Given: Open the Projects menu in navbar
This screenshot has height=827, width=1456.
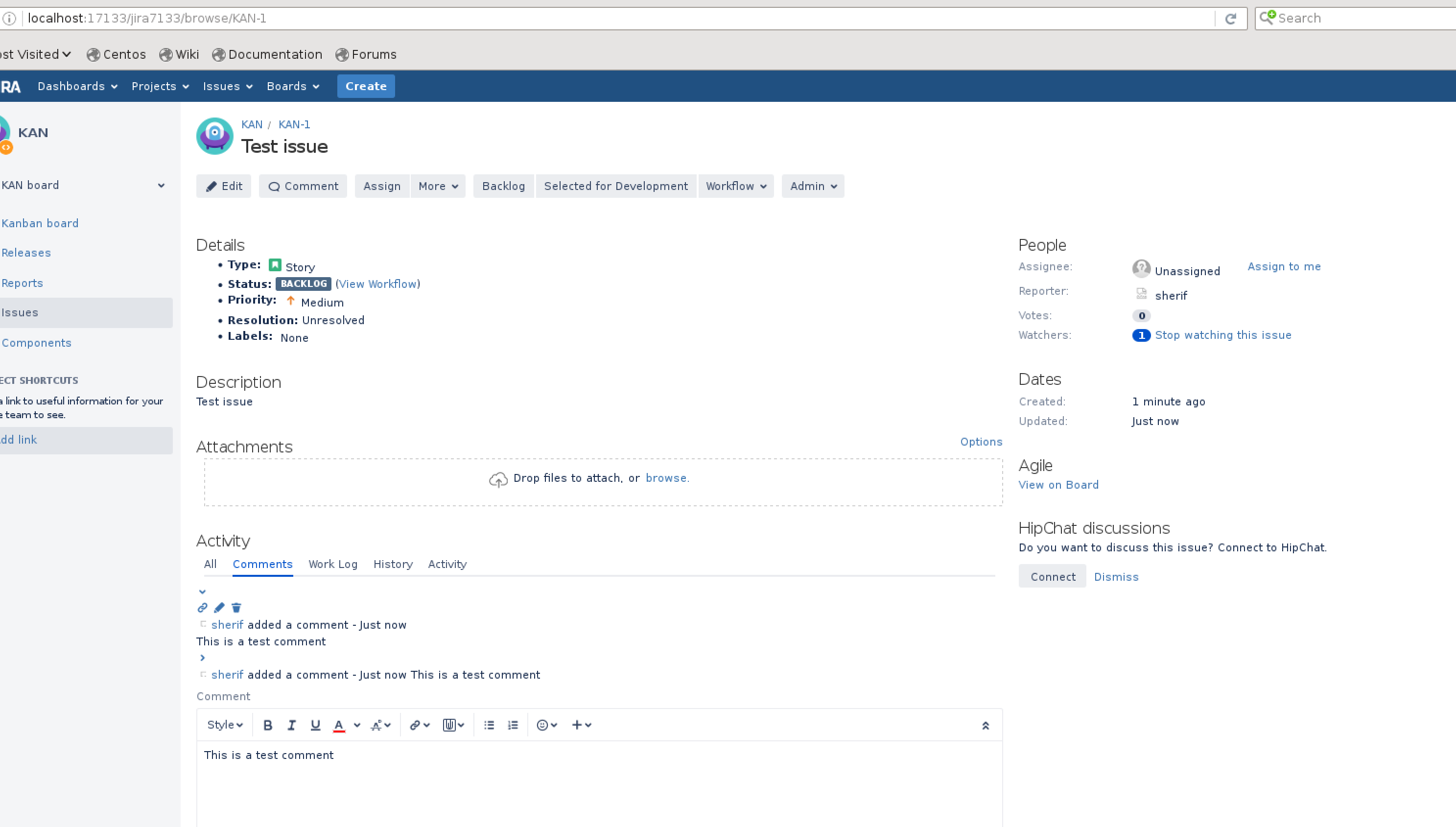Looking at the screenshot, I should [x=160, y=86].
